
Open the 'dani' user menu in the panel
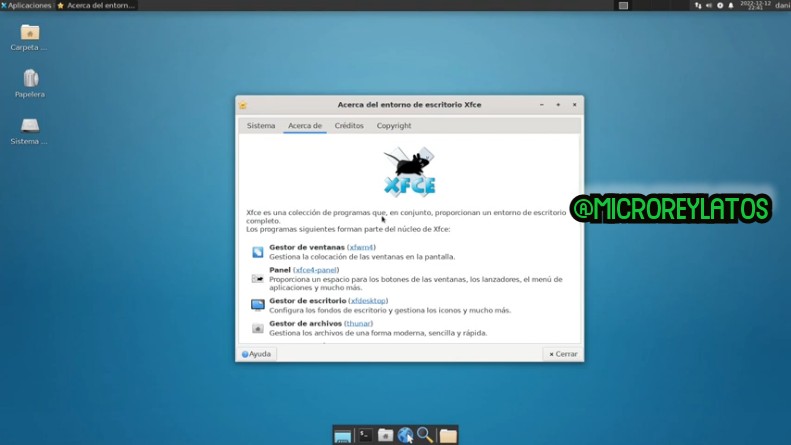pos(782,5)
